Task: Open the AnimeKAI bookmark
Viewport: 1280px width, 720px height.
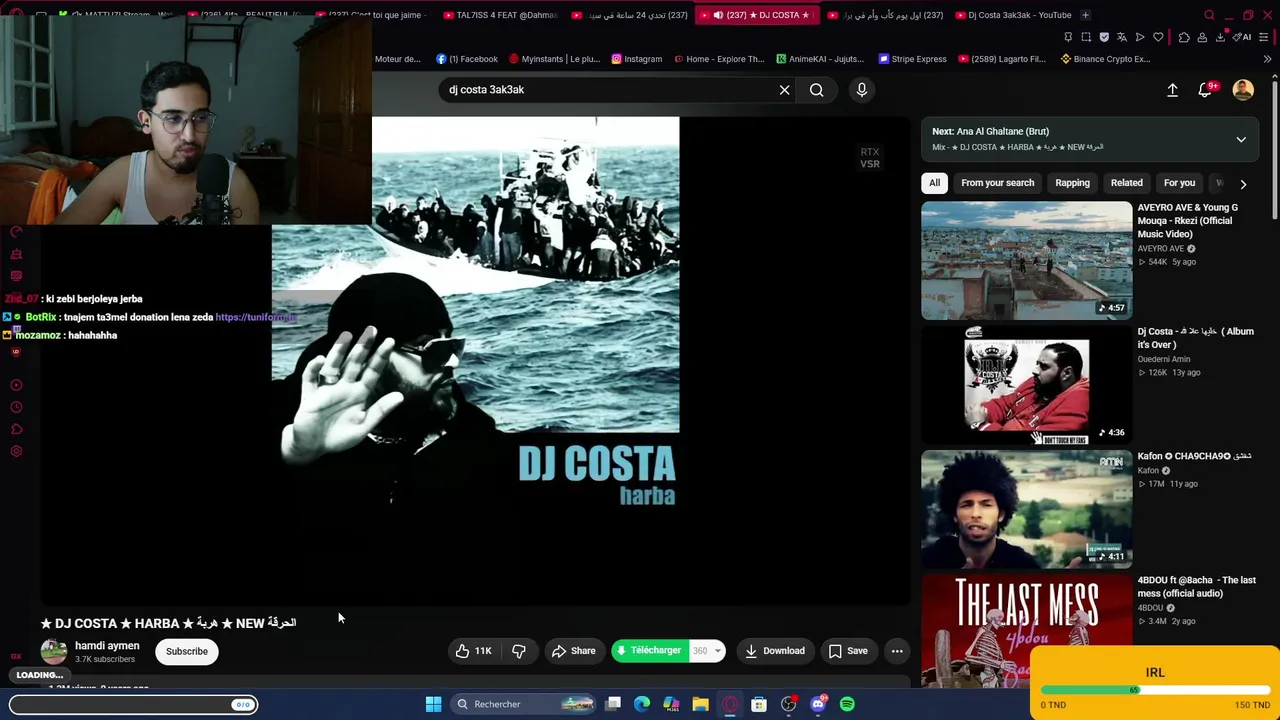Action: (819, 59)
